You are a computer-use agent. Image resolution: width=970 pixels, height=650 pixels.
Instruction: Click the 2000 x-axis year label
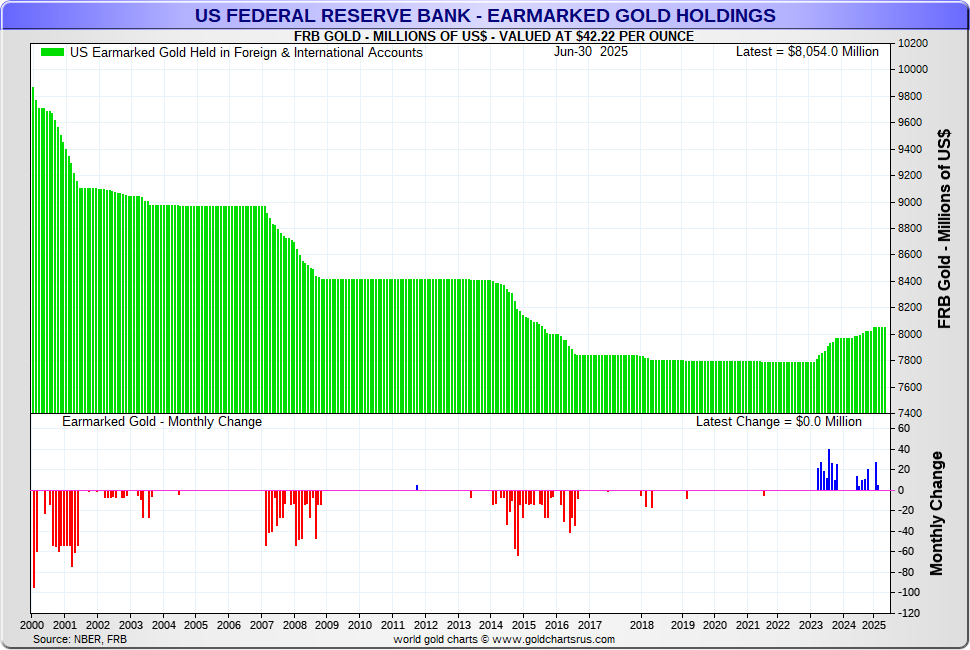pos(32,625)
